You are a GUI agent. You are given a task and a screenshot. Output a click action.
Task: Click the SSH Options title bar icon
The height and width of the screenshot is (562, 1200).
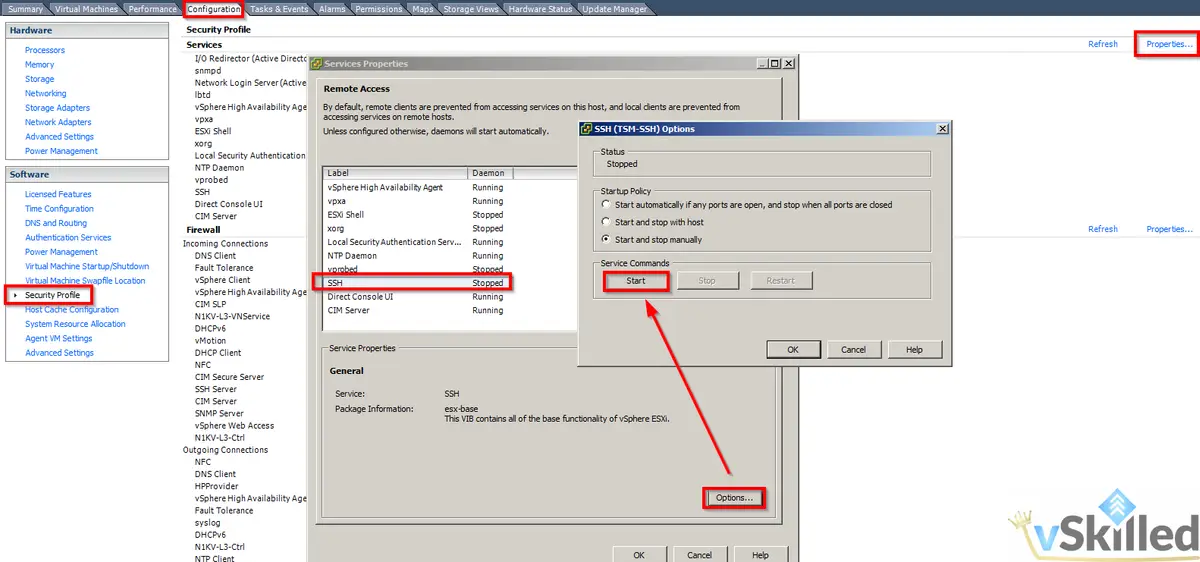coord(586,129)
